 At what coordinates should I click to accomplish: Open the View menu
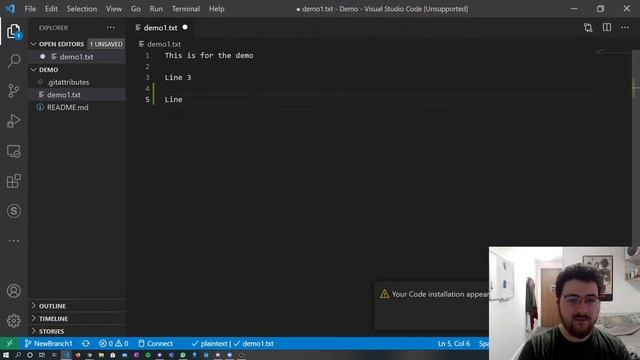(114, 9)
